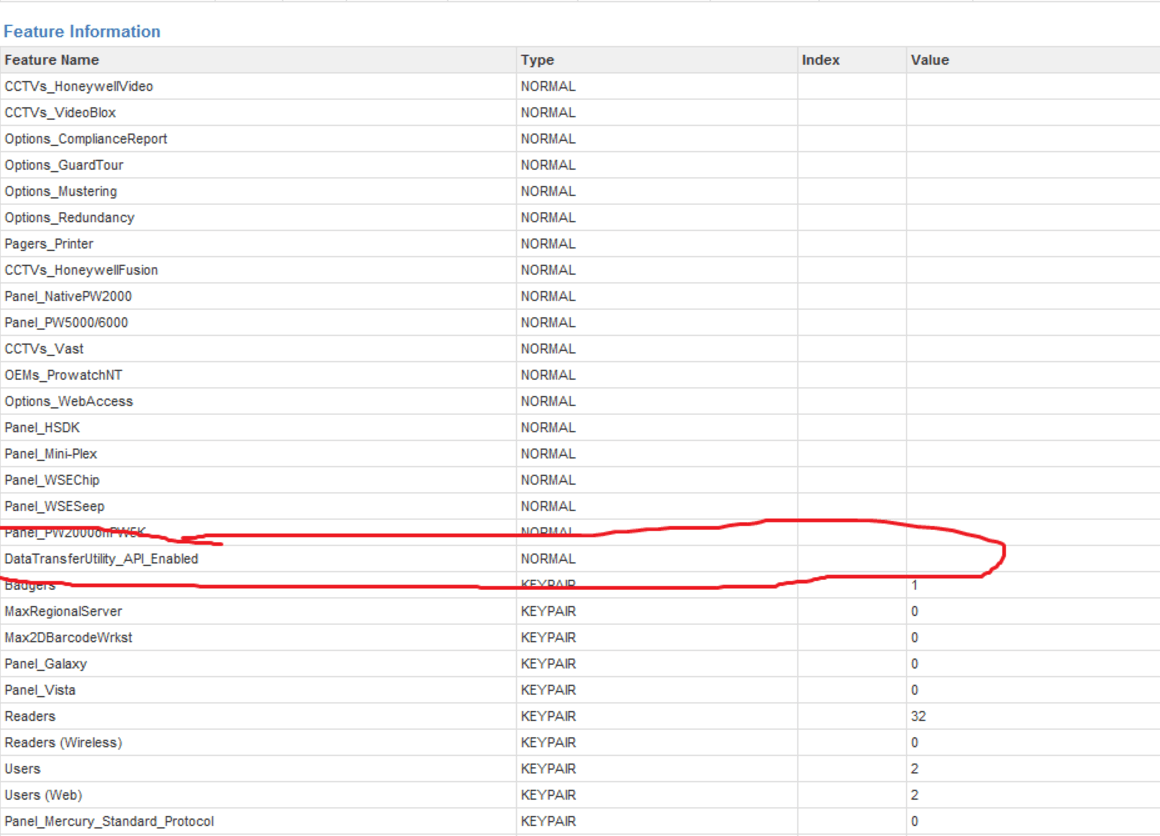Click the Type column header
This screenshot has width=1160, height=836.
[x=537, y=60]
